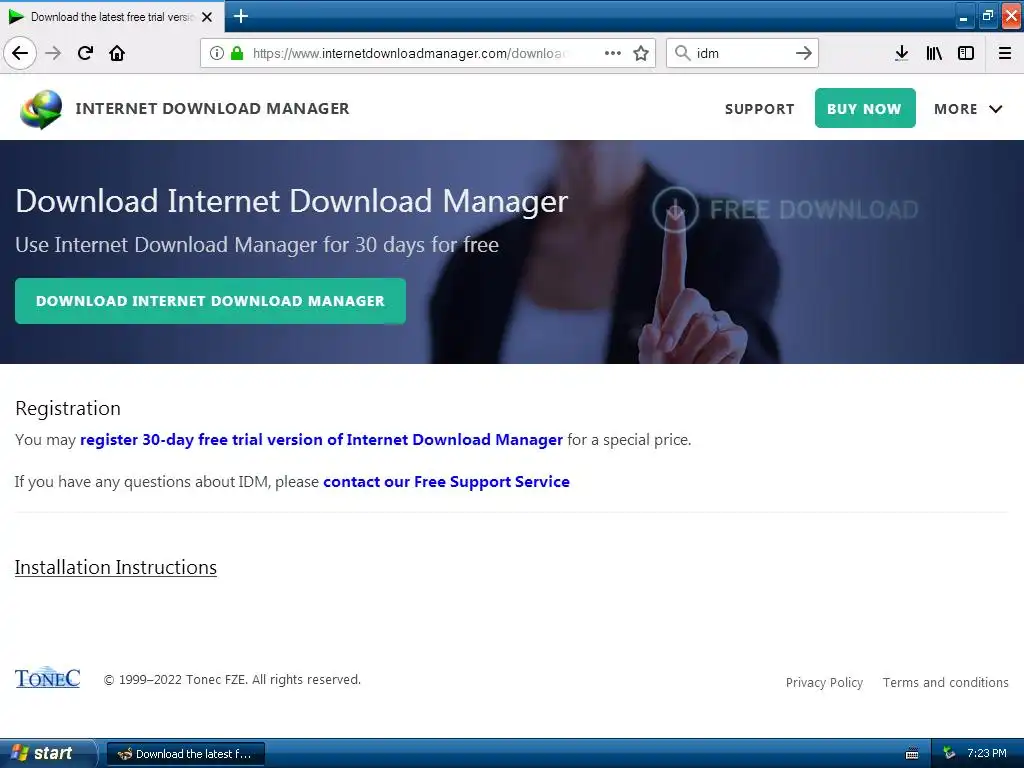Open the Terms and conditions link
Image resolution: width=1024 pixels, height=768 pixels.
(946, 682)
